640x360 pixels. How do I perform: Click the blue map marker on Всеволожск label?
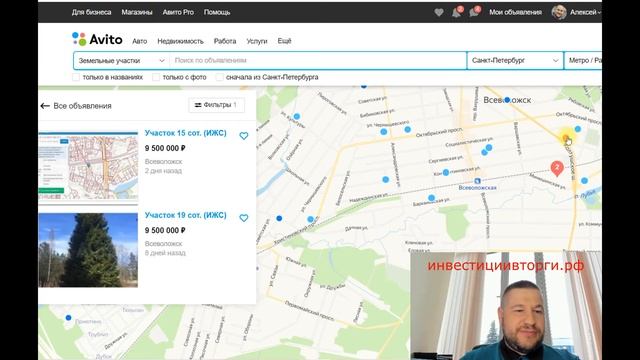(x=507, y=100)
